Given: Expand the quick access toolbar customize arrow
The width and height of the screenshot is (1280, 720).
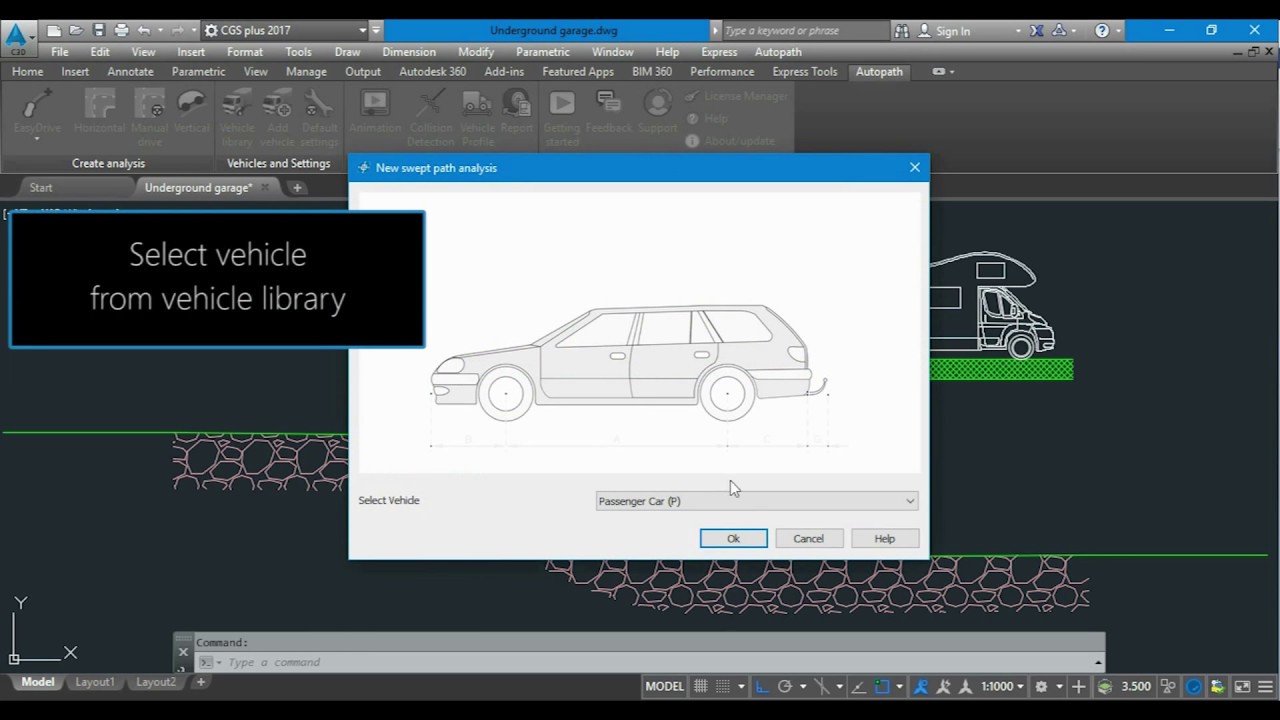Looking at the screenshot, I should click(x=376, y=31).
